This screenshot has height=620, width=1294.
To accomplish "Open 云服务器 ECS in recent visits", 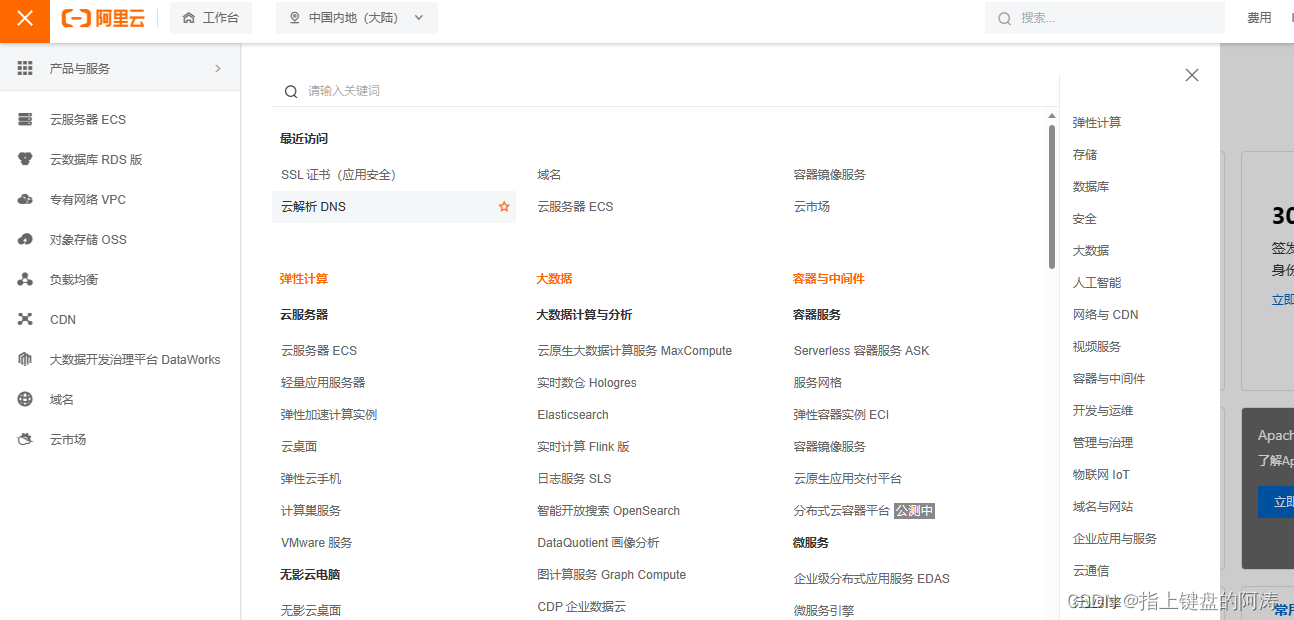I will coord(575,207).
